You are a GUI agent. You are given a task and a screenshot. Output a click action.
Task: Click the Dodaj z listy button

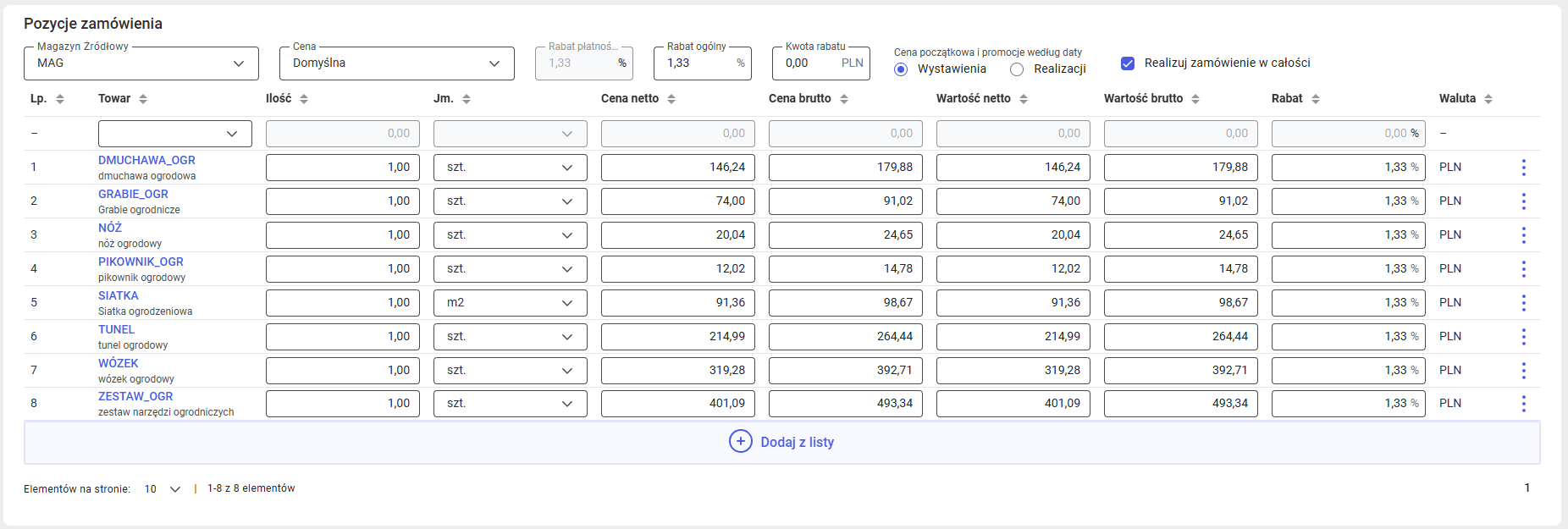coord(781,442)
